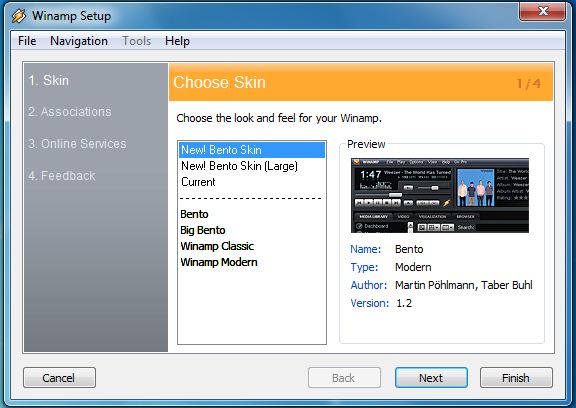
Task: Click the disabled Back button
Action: click(x=344, y=378)
